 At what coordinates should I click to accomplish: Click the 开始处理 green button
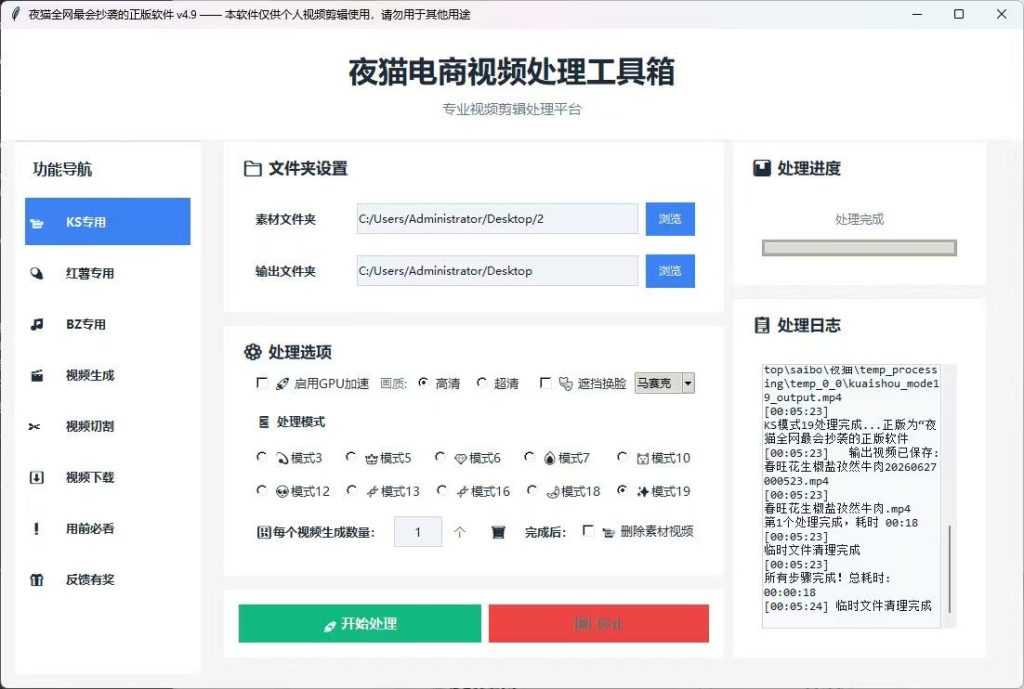click(360, 624)
